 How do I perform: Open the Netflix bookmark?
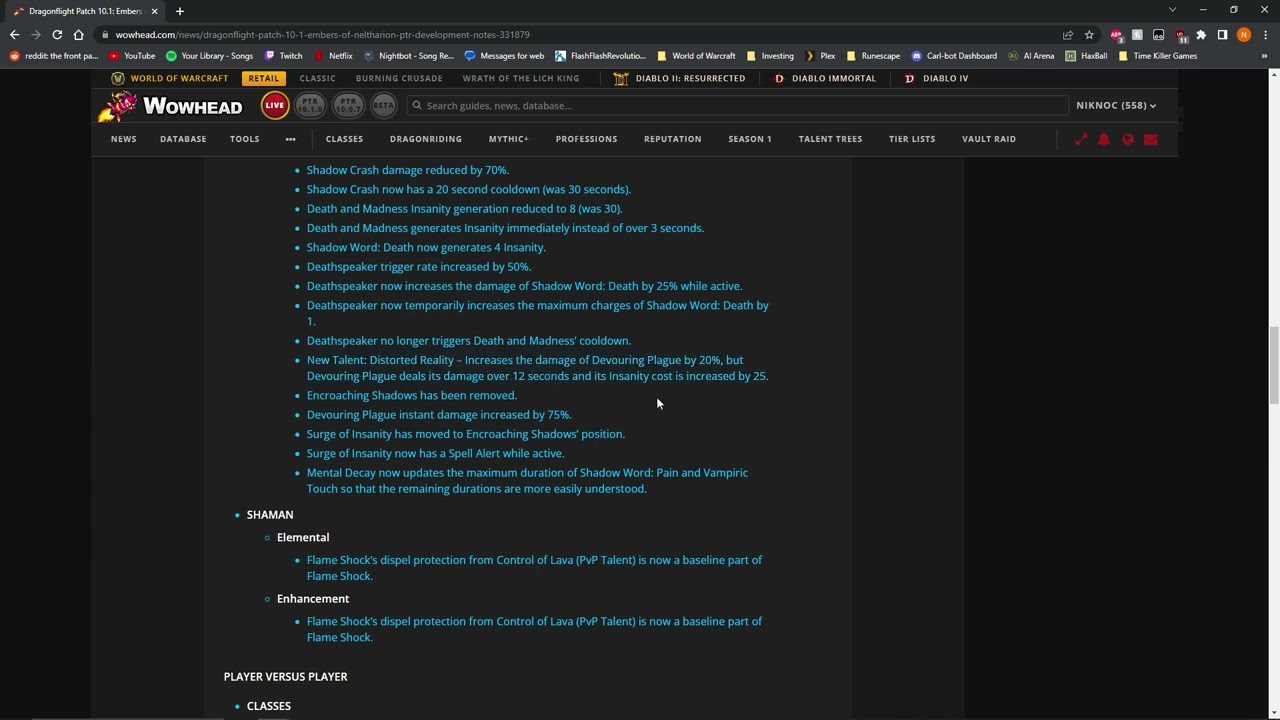(333, 56)
